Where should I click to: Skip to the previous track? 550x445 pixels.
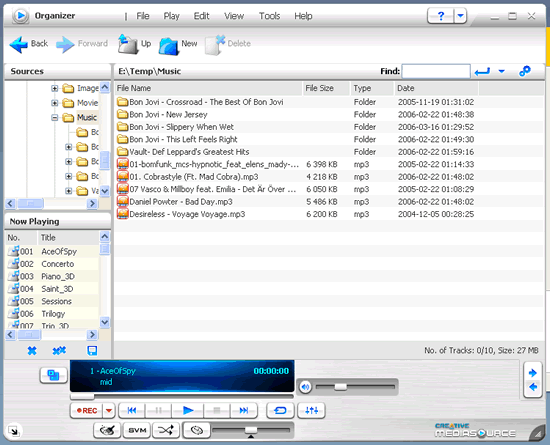click(x=132, y=410)
